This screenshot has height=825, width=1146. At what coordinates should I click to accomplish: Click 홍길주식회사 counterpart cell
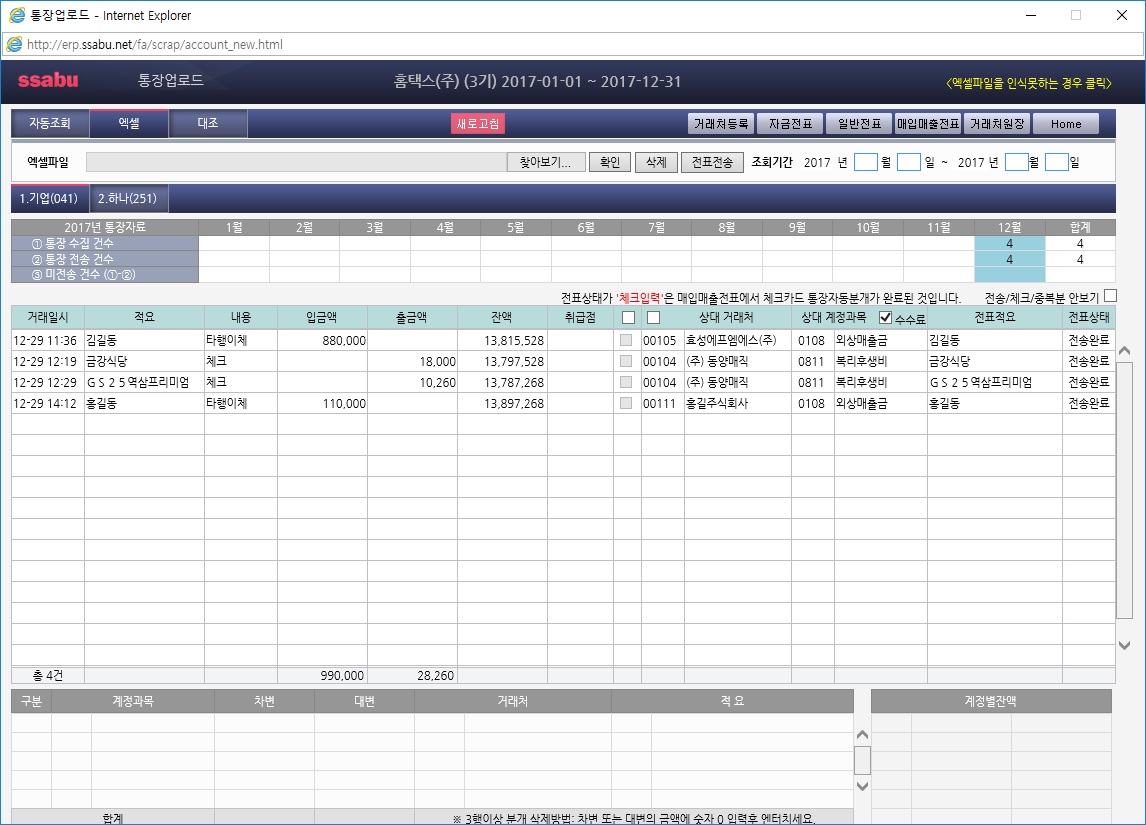[x=737, y=403]
